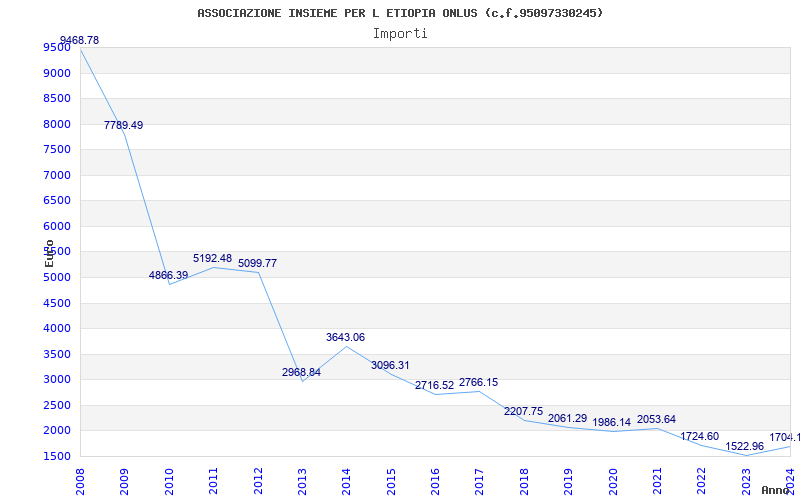
Task: Click the x-axis year 2022
Action: (x=702, y=482)
